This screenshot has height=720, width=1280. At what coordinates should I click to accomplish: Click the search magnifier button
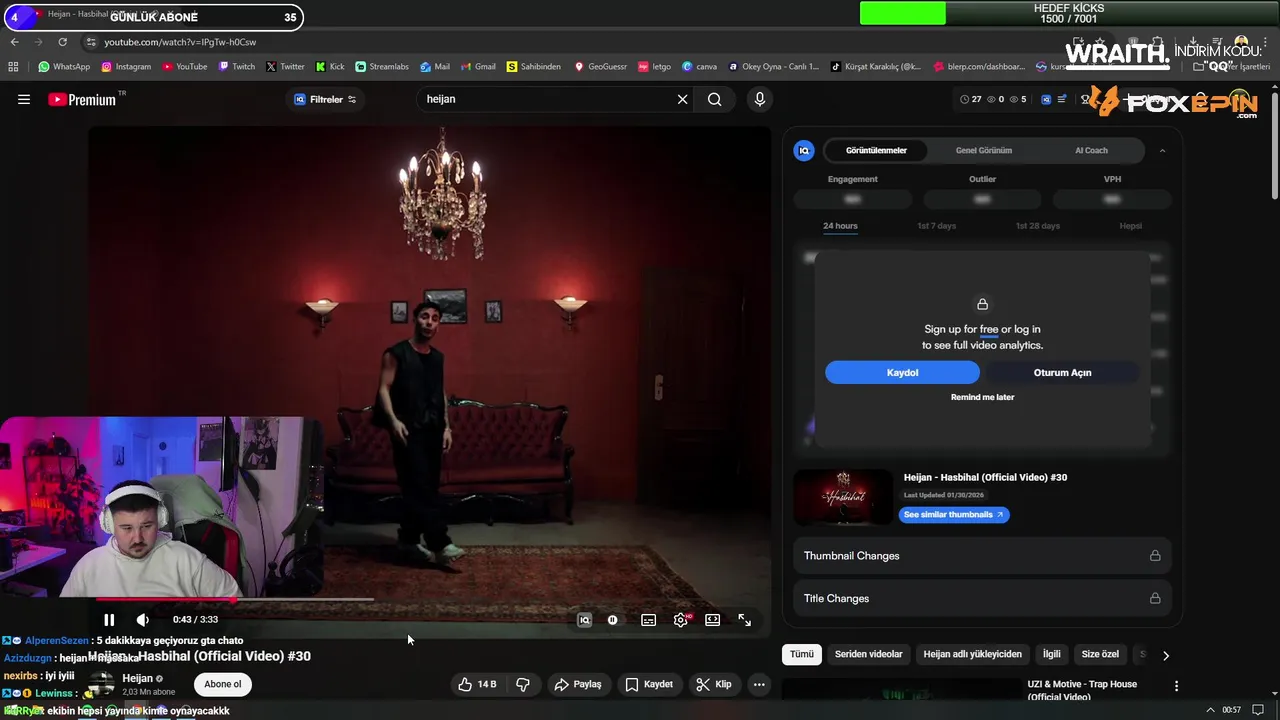715,99
